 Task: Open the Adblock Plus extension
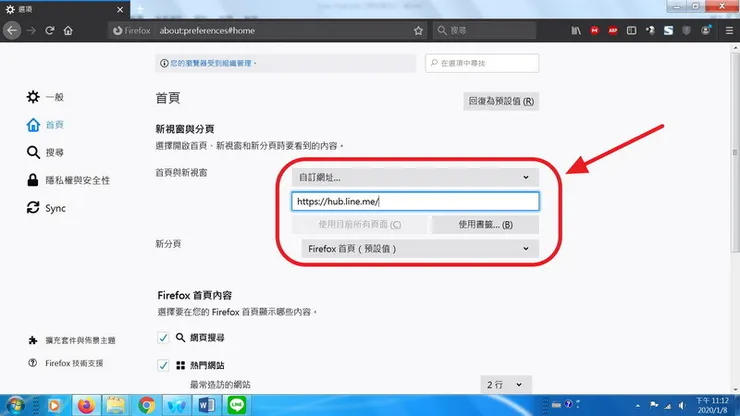click(x=613, y=31)
